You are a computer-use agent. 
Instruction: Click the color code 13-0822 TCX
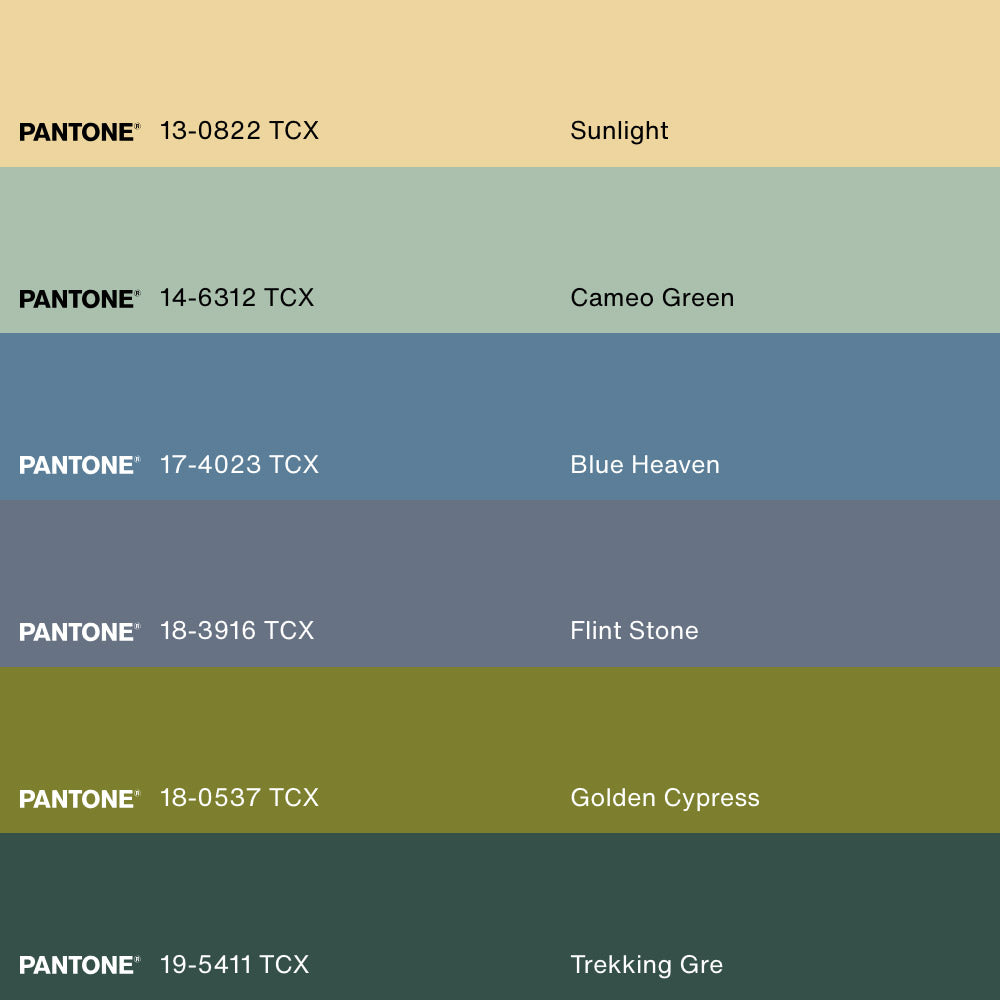click(x=239, y=131)
